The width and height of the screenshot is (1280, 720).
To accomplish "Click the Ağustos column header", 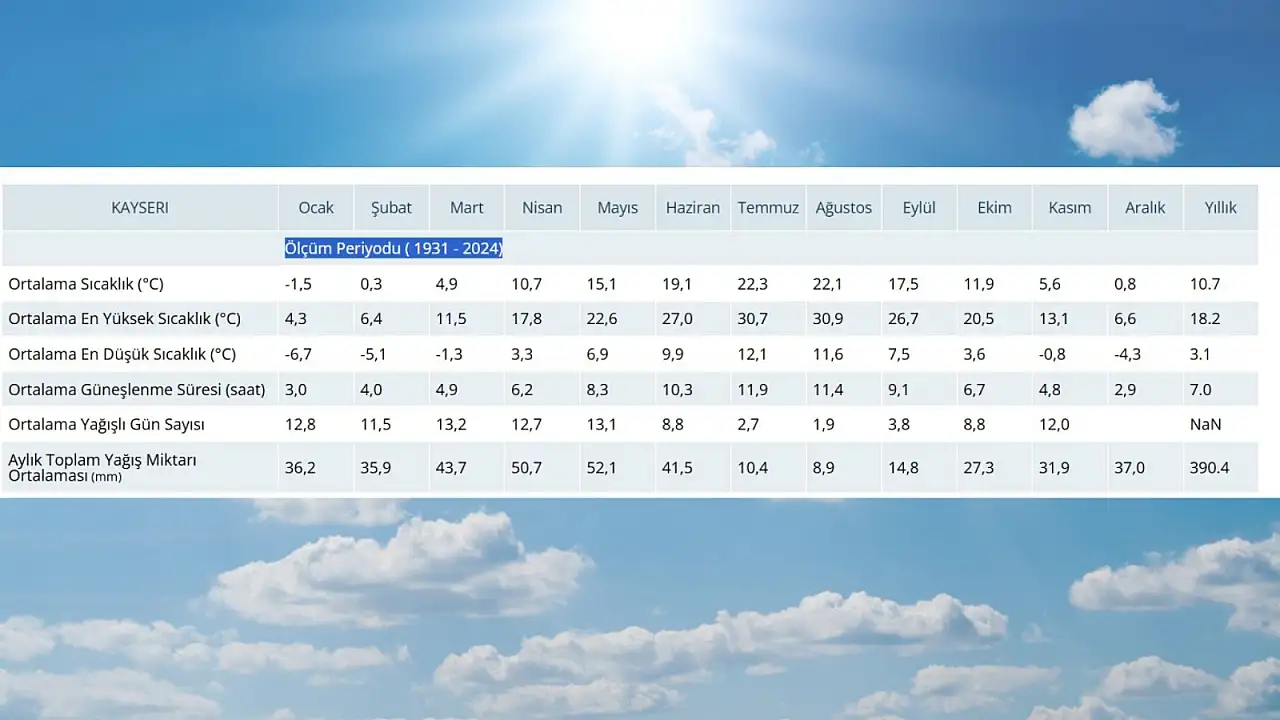I will click(843, 208).
